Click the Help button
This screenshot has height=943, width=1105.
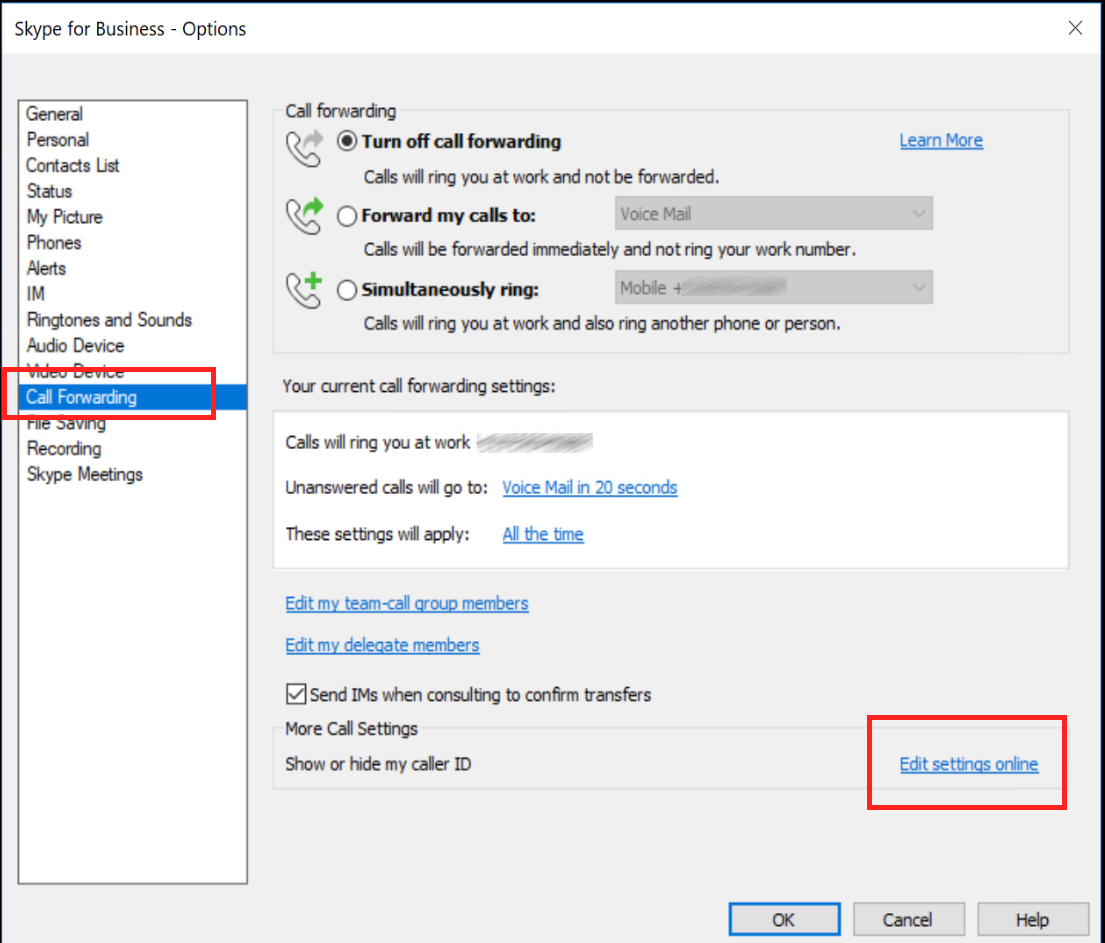(x=1032, y=920)
